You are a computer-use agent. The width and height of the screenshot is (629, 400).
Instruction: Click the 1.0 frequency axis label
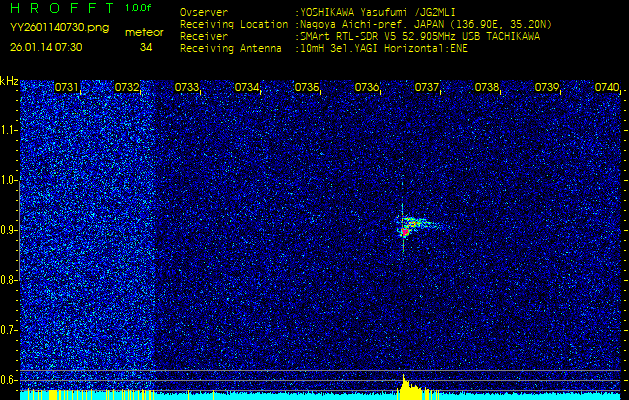9,180
